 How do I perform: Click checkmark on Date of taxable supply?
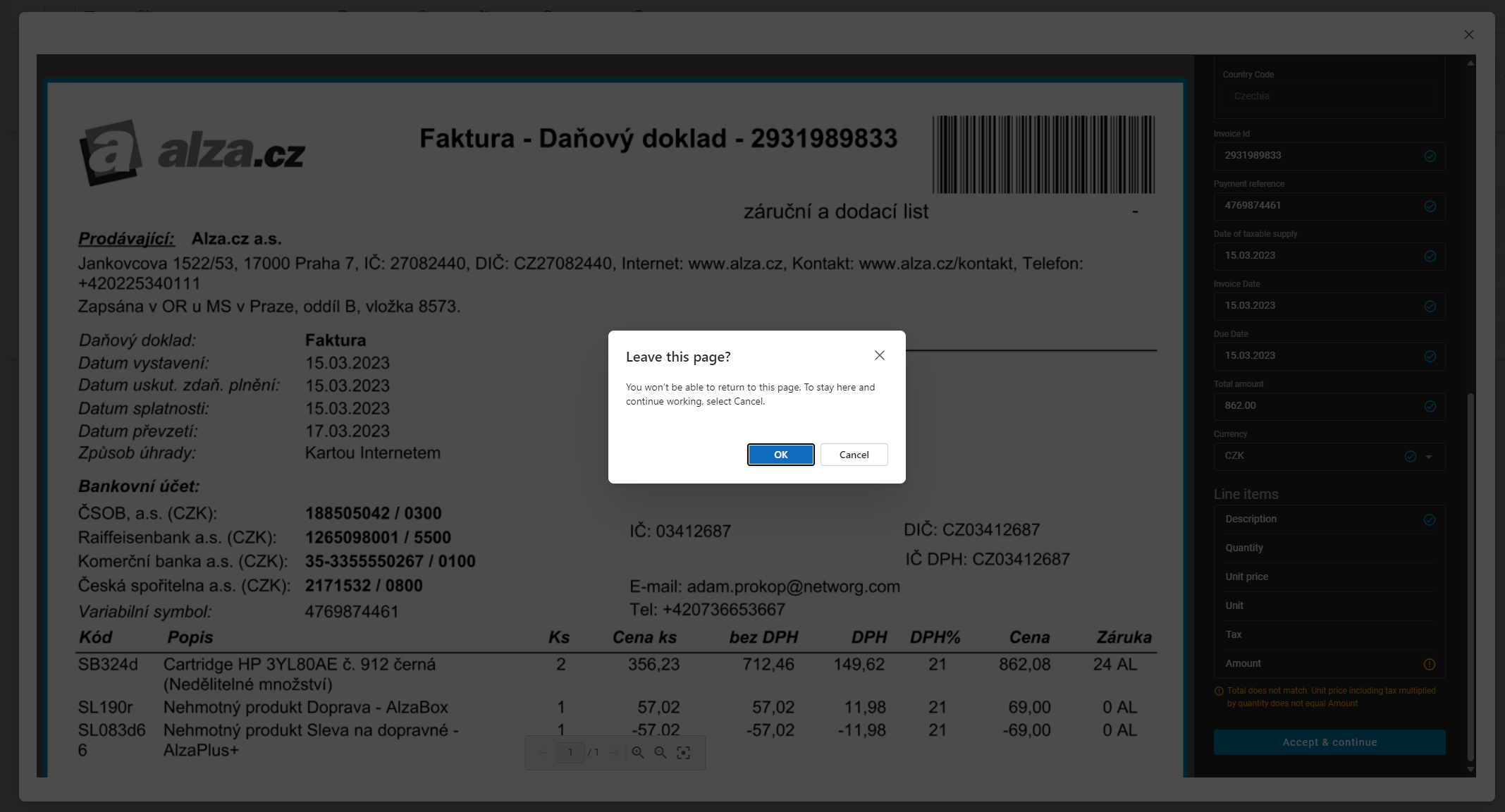(x=1430, y=256)
